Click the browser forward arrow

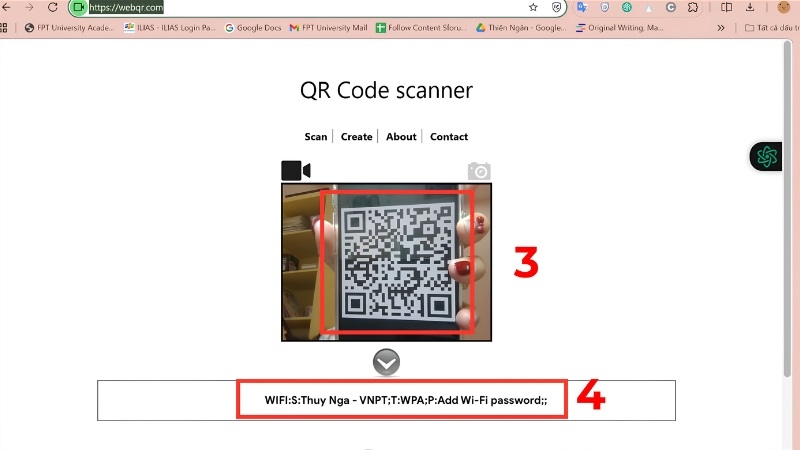pyautogui.click(x=29, y=7)
